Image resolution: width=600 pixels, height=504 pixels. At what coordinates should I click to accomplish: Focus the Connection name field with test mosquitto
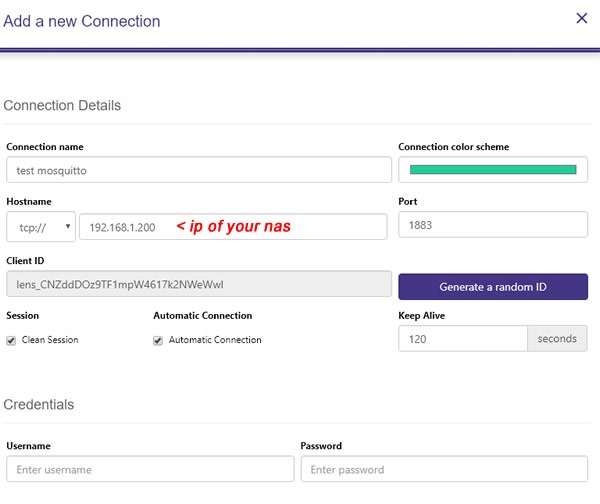click(199, 170)
